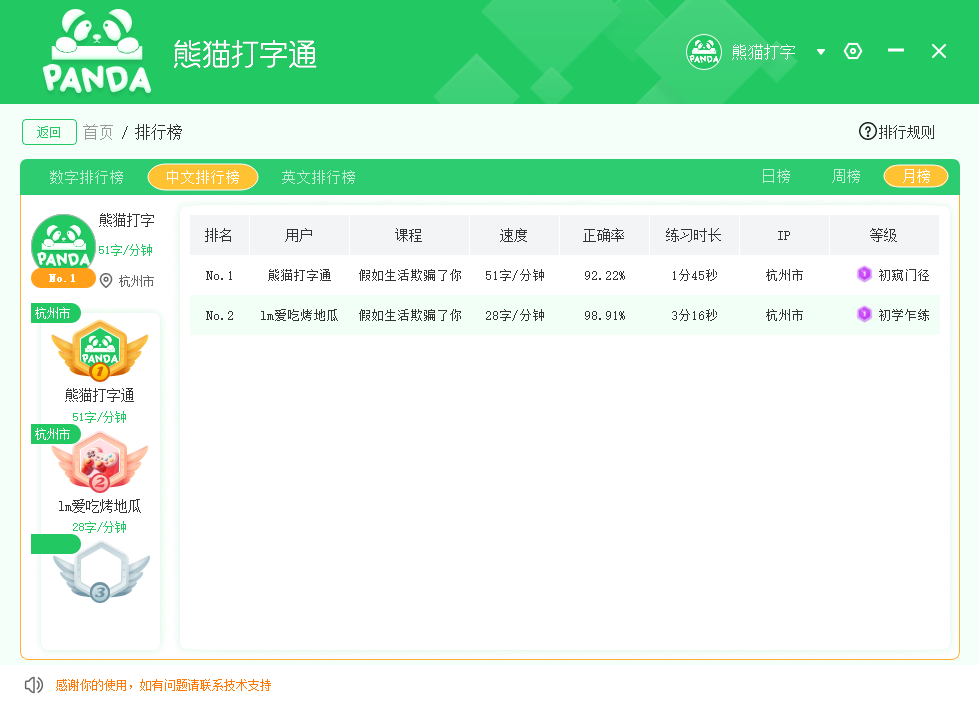This screenshot has height=705, width=979.
Task: Click the 正确率 column header
Action: 604,235
